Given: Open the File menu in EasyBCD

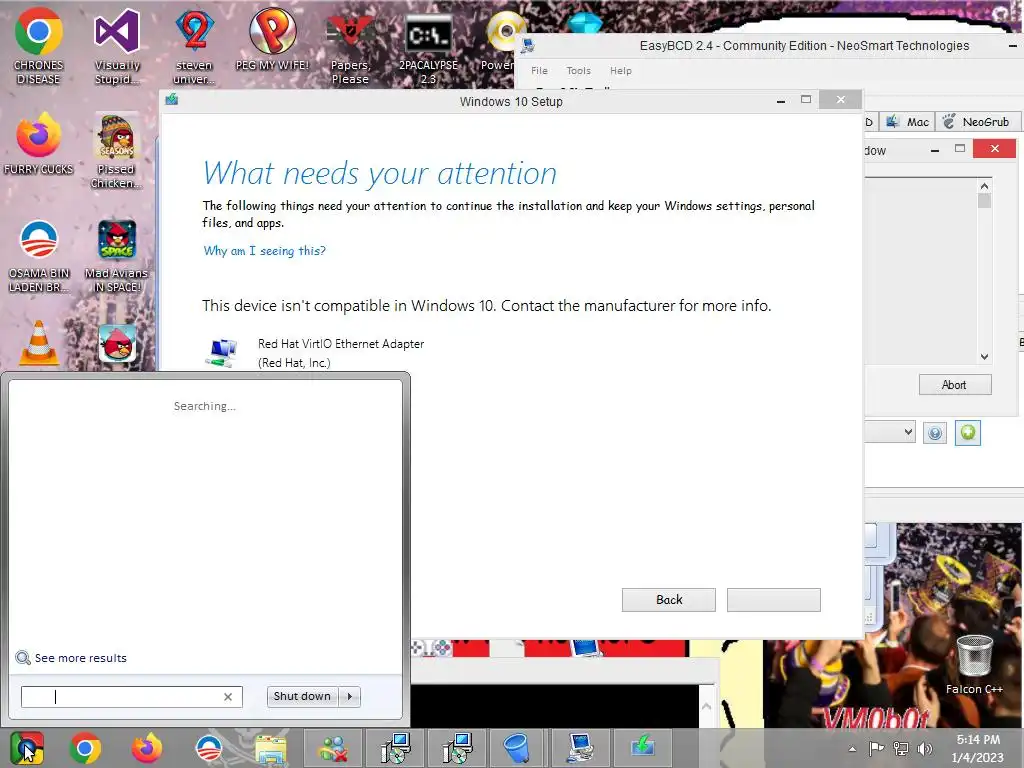Looking at the screenshot, I should [x=539, y=71].
